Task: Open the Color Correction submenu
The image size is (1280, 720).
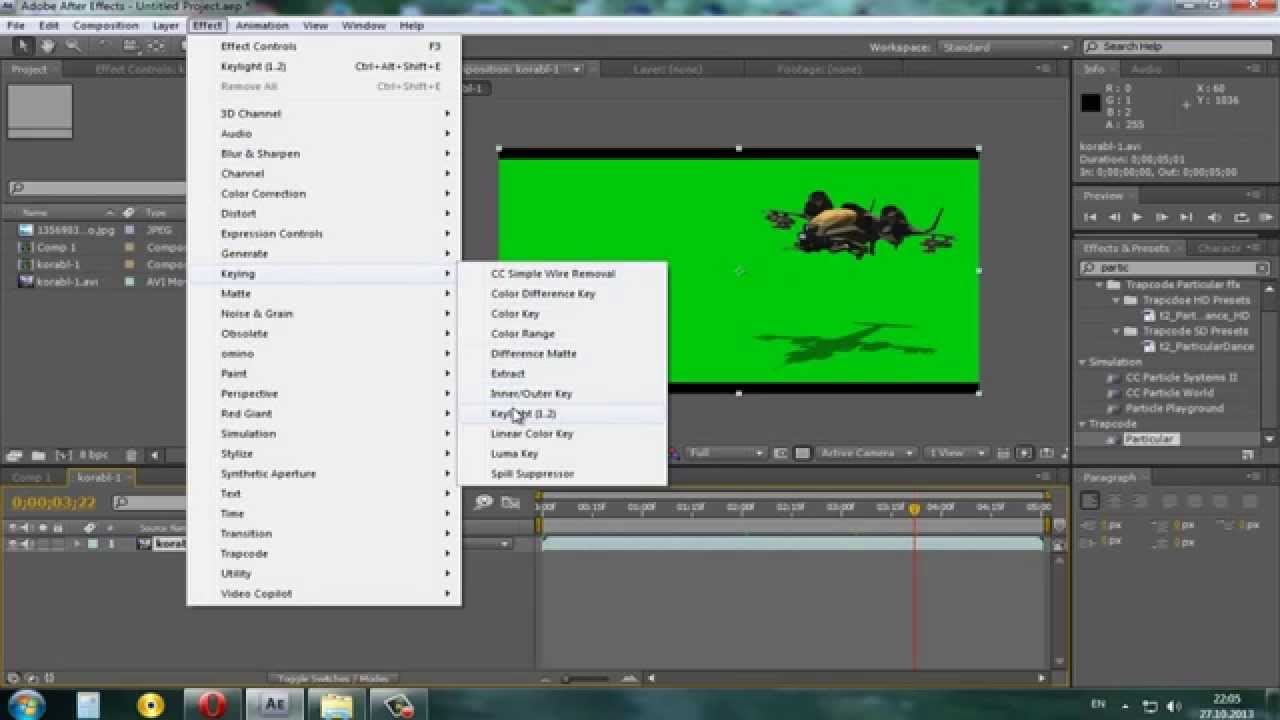Action: coord(324,193)
